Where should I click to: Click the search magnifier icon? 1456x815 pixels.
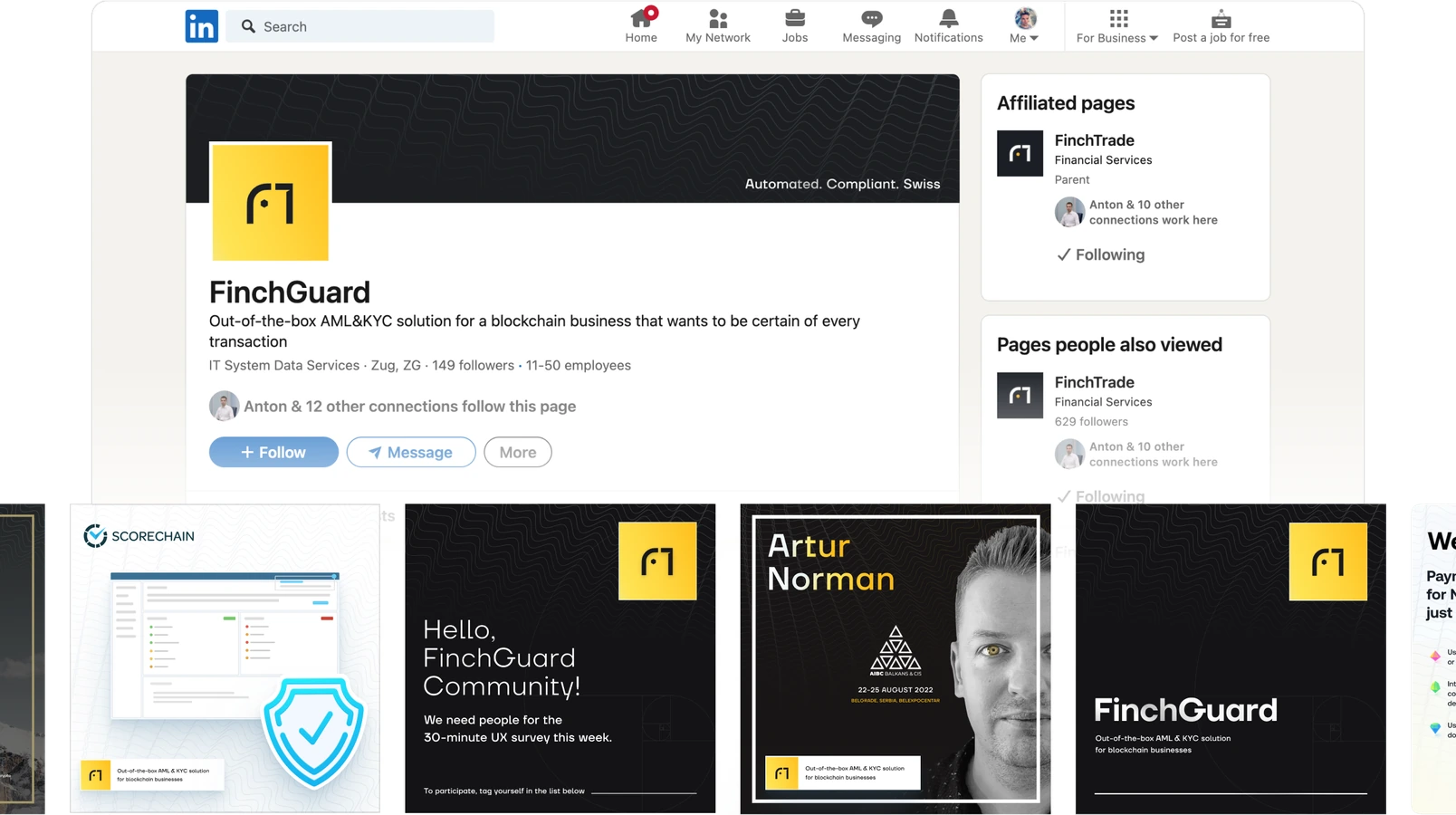point(248,26)
